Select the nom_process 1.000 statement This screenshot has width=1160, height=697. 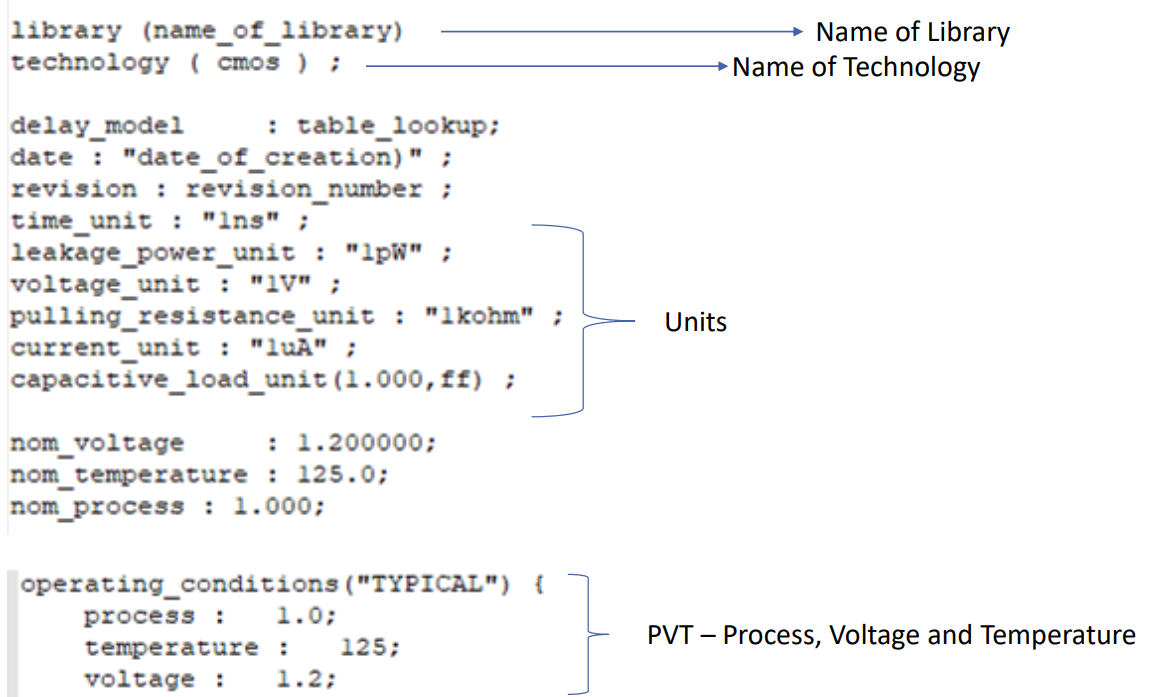coord(165,506)
